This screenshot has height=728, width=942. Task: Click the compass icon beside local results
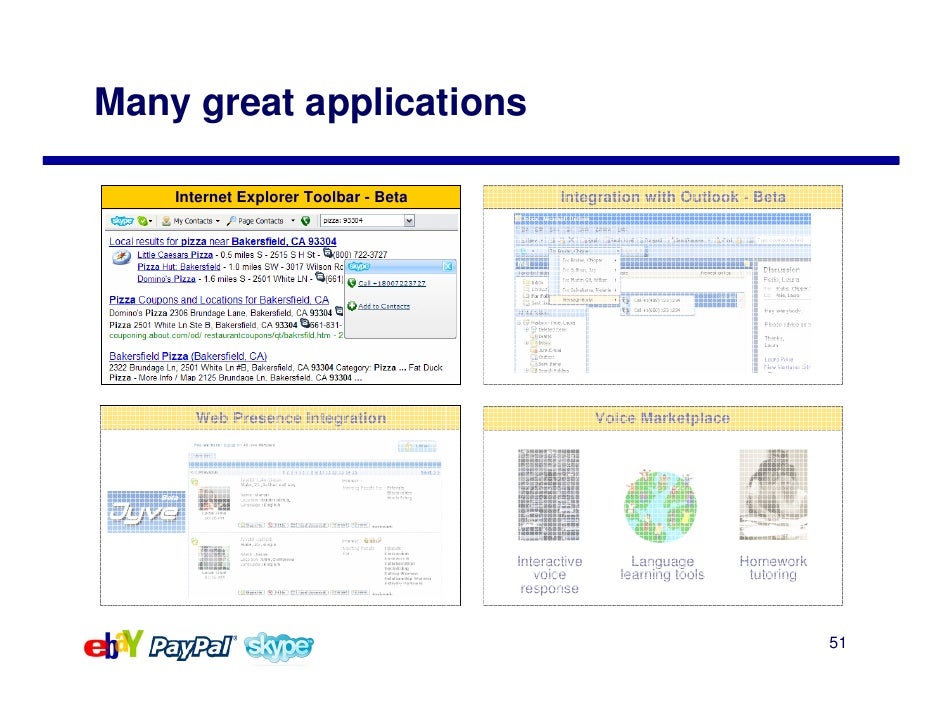tap(121, 258)
